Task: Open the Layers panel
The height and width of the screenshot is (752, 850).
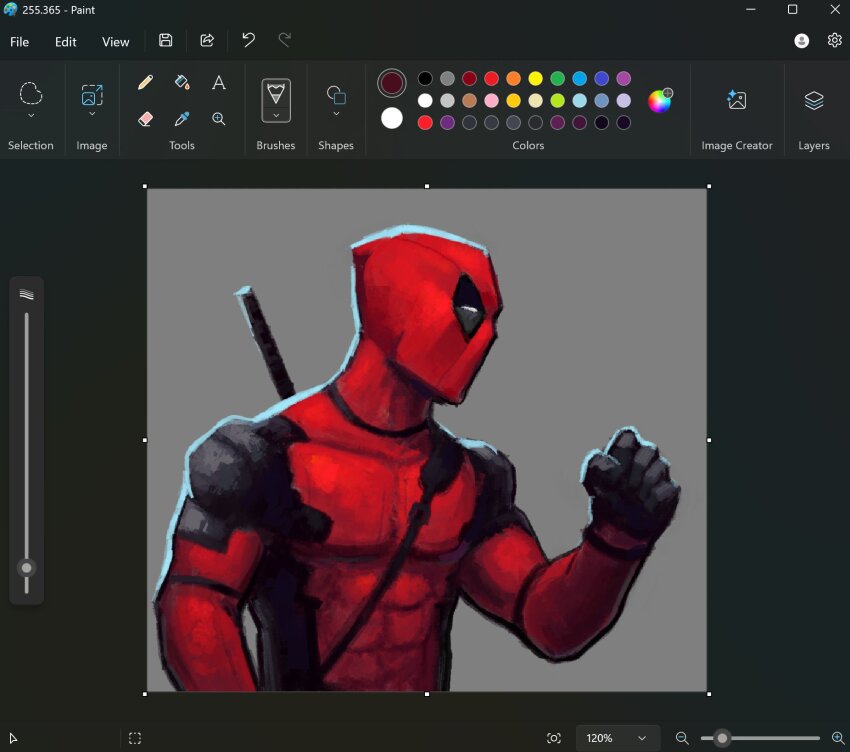Action: tap(813, 100)
